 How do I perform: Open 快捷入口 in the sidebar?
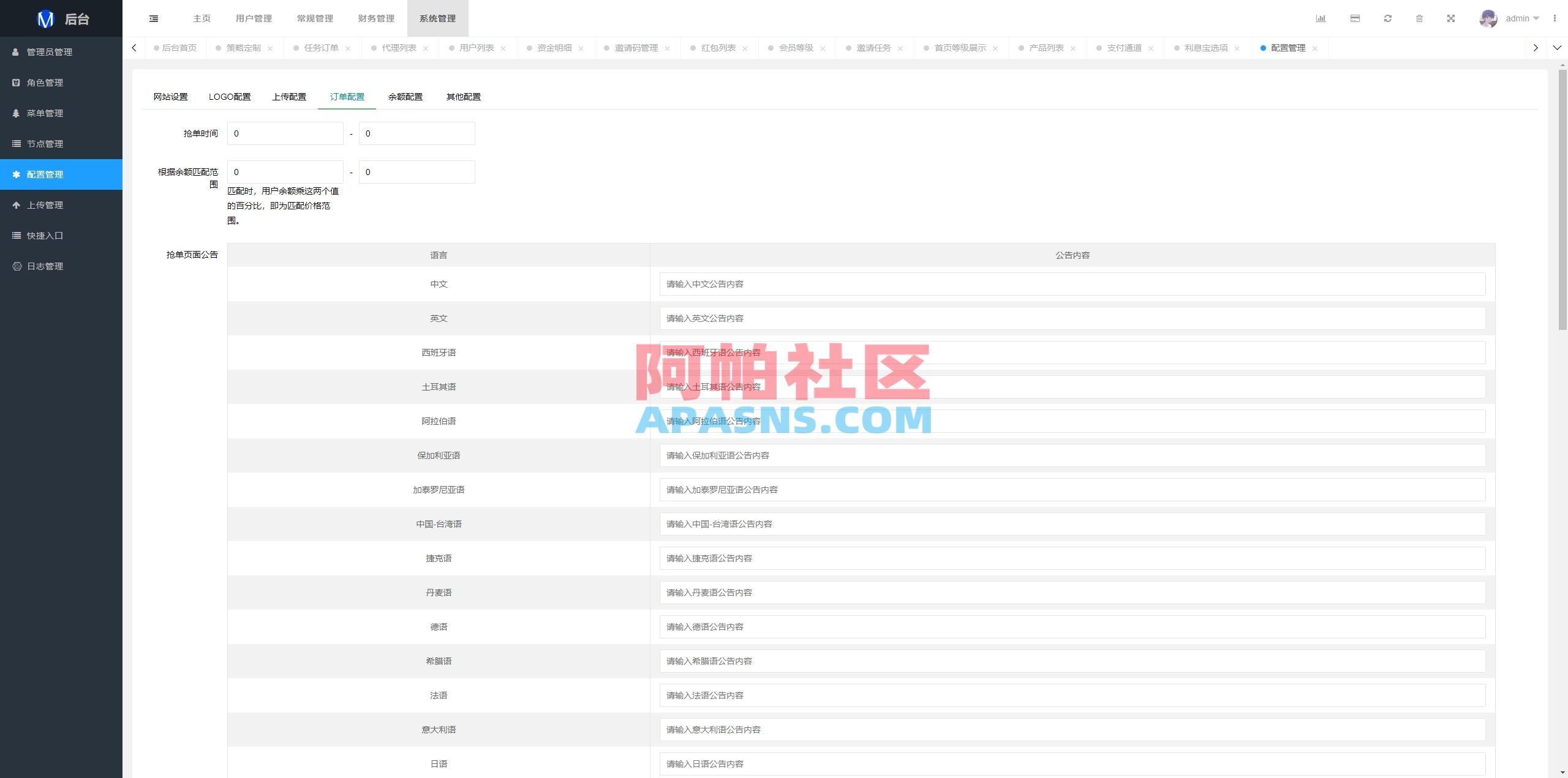point(44,236)
